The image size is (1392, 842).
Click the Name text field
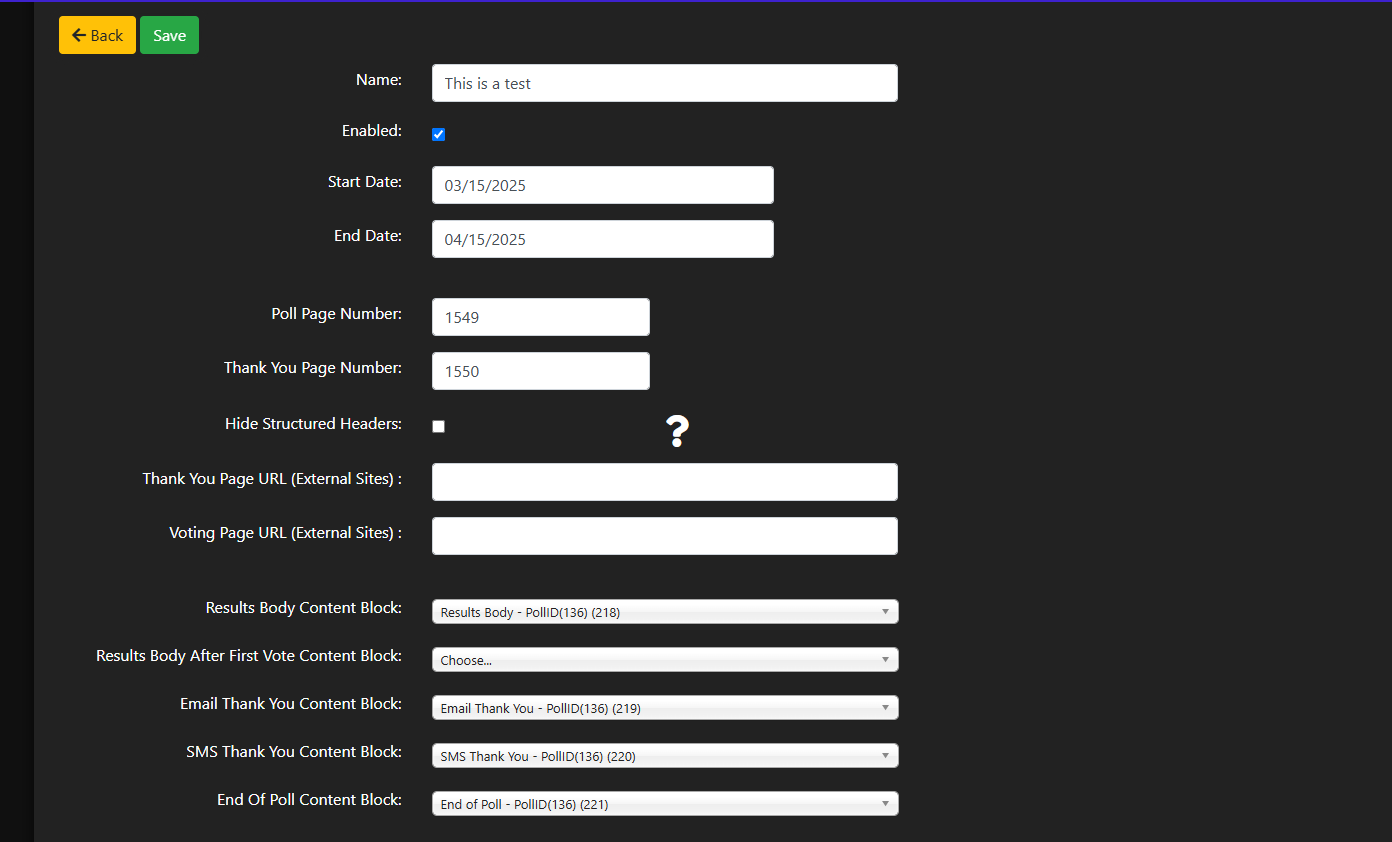coord(664,83)
